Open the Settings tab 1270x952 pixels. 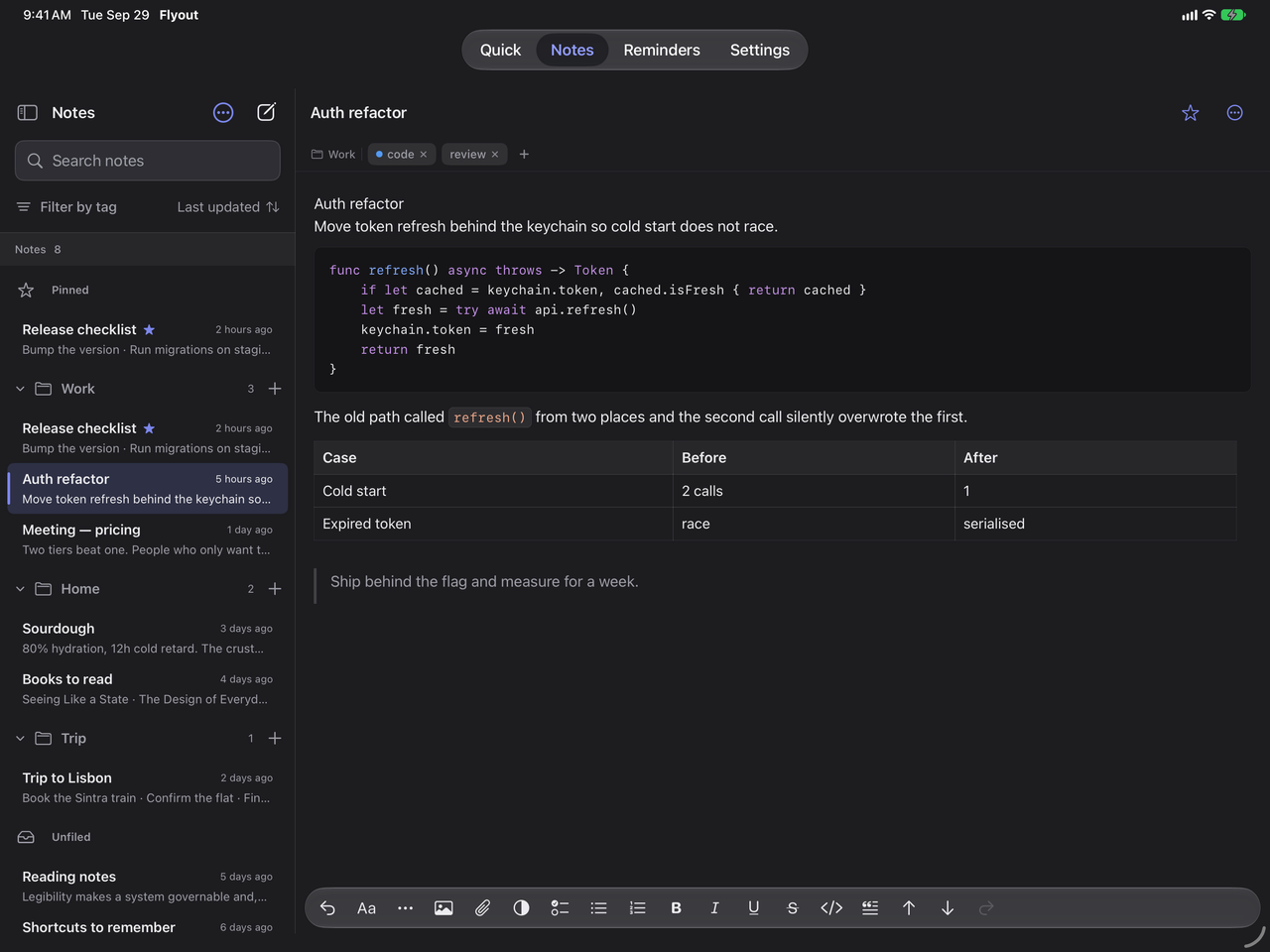760,51
